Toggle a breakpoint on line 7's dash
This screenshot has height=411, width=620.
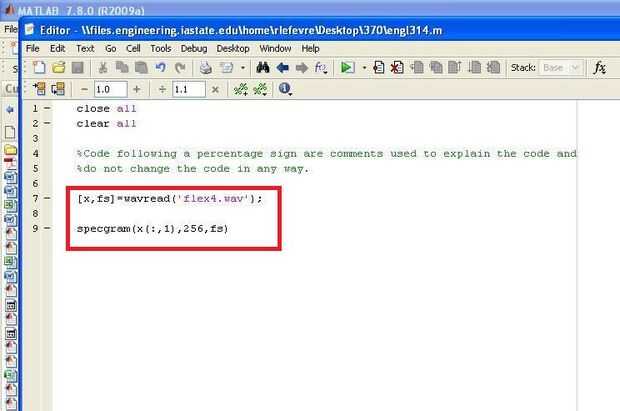[x=47, y=198]
